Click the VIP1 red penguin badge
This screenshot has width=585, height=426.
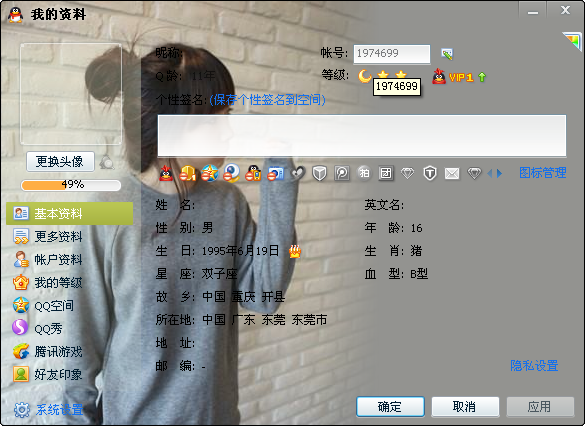439,76
